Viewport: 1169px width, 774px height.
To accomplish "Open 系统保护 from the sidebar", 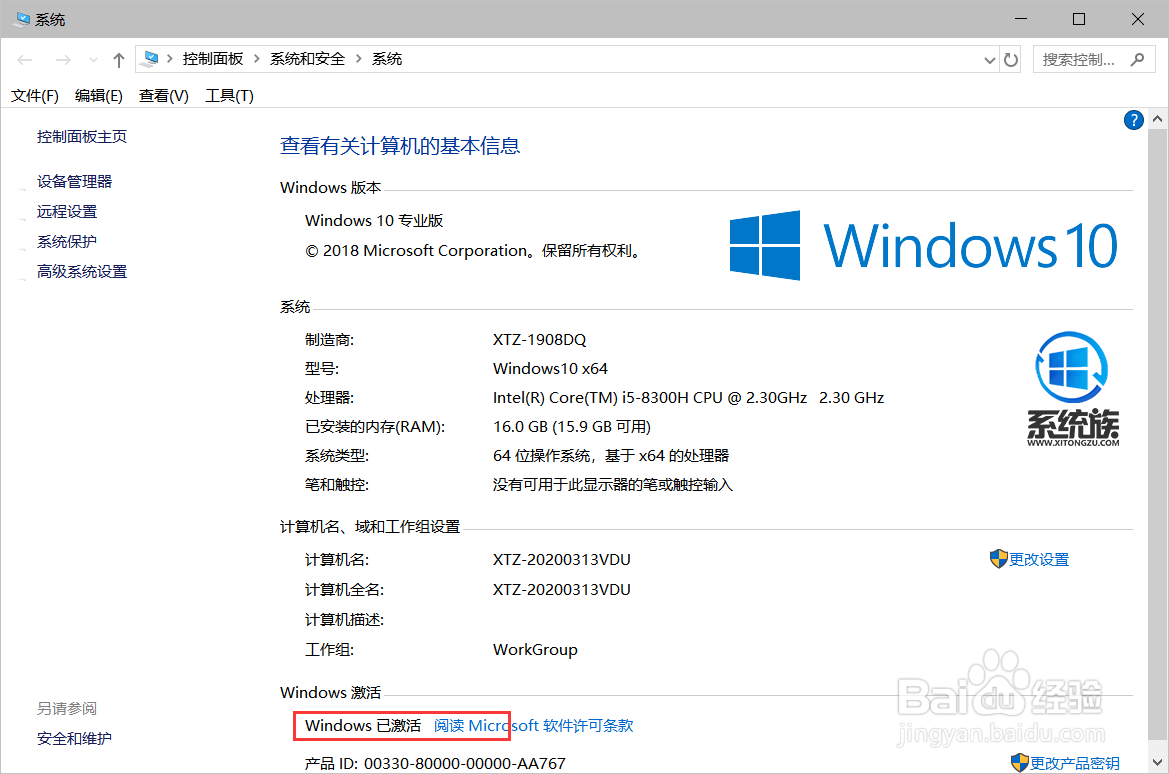I will tap(67, 242).
